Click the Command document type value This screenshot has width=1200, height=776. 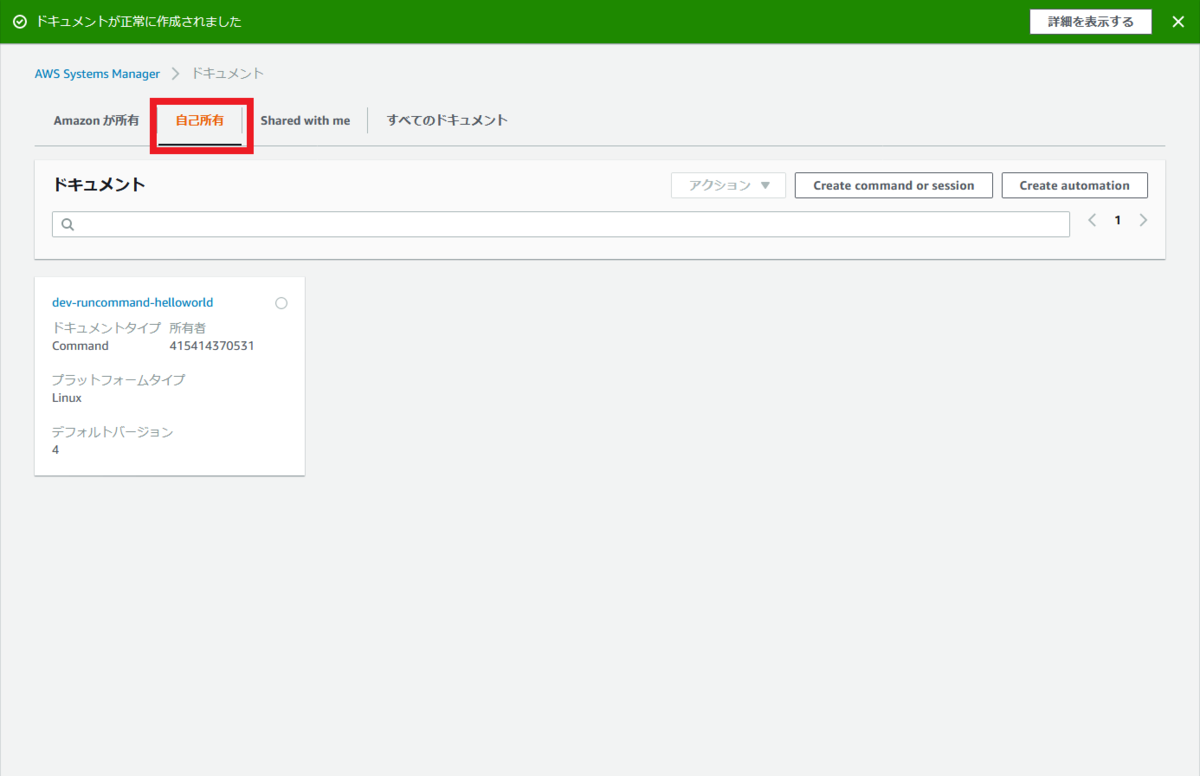click(80, 346)
